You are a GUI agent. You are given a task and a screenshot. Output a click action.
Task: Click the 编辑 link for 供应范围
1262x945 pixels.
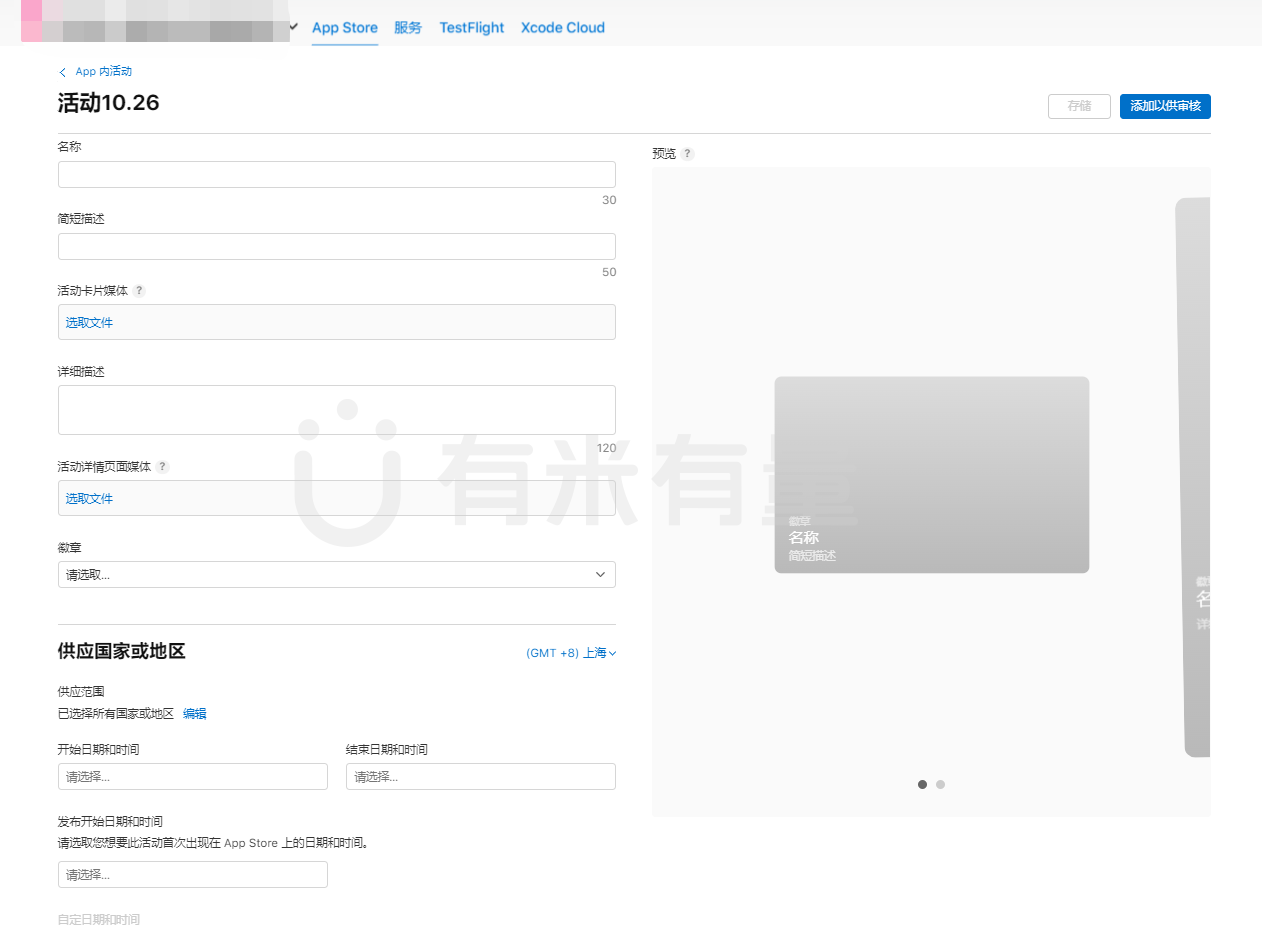[x=195, y=714]
